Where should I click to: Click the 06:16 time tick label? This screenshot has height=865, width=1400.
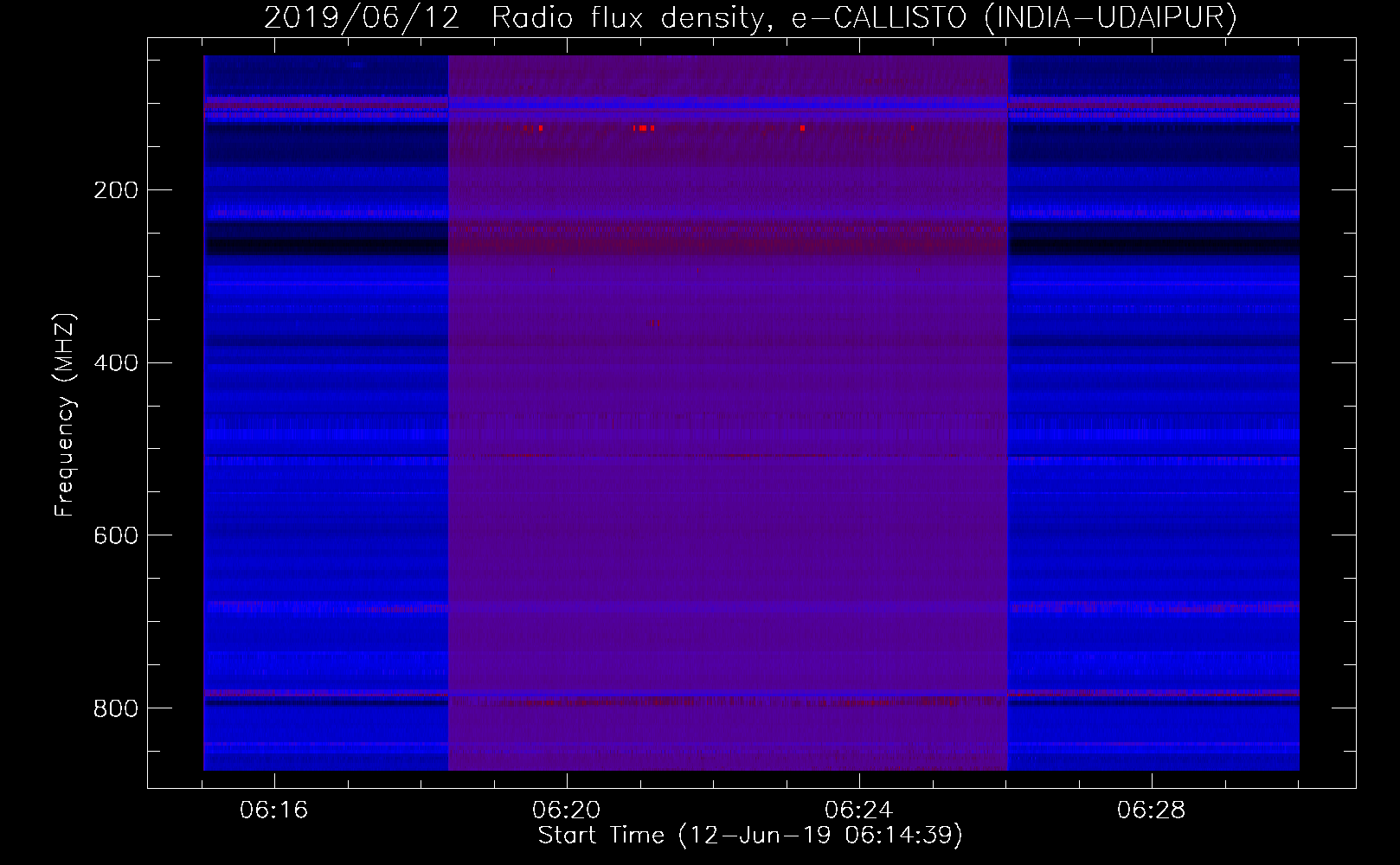(x=274, y=811)
